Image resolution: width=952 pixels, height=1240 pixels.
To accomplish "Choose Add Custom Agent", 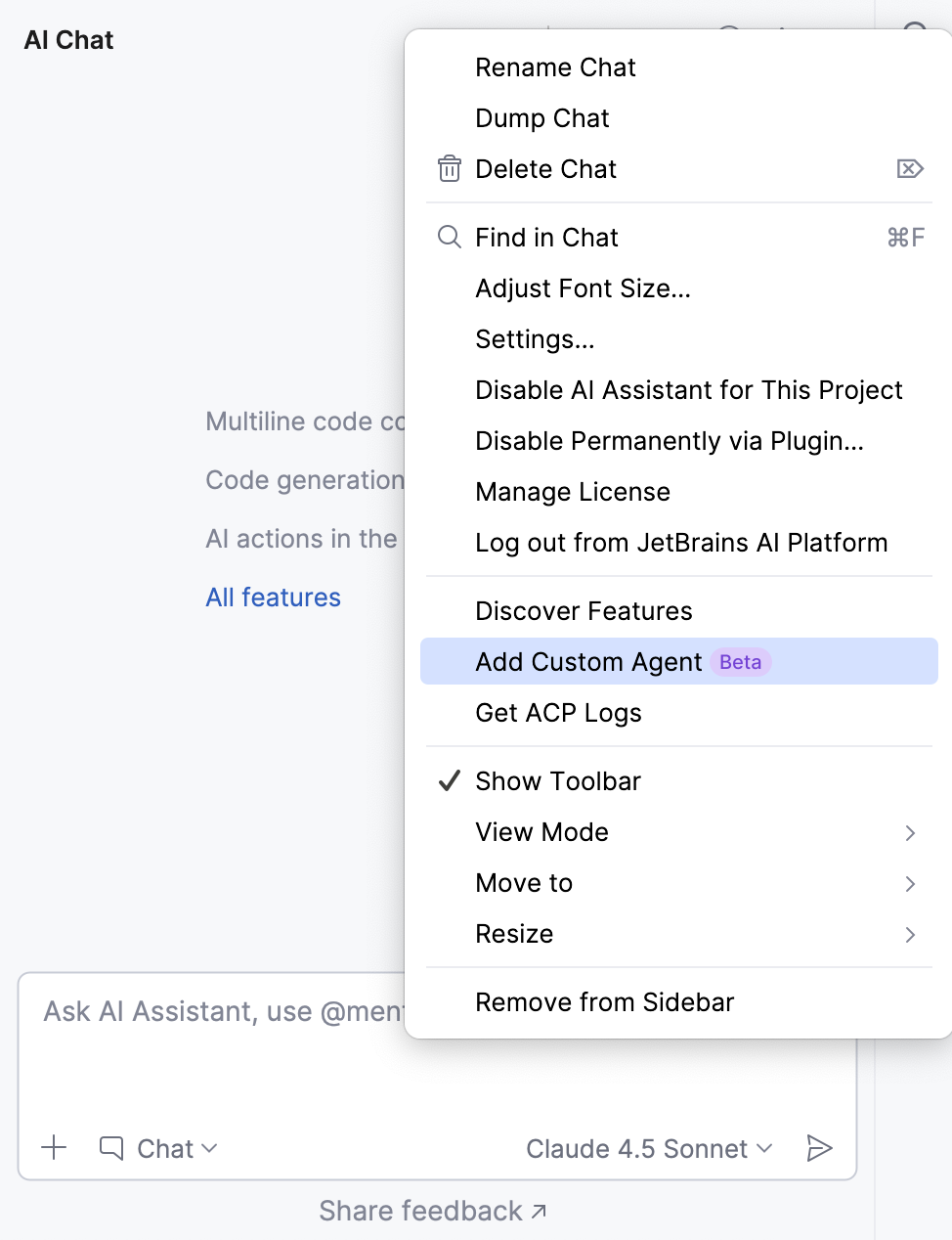I will click(587, 662).
